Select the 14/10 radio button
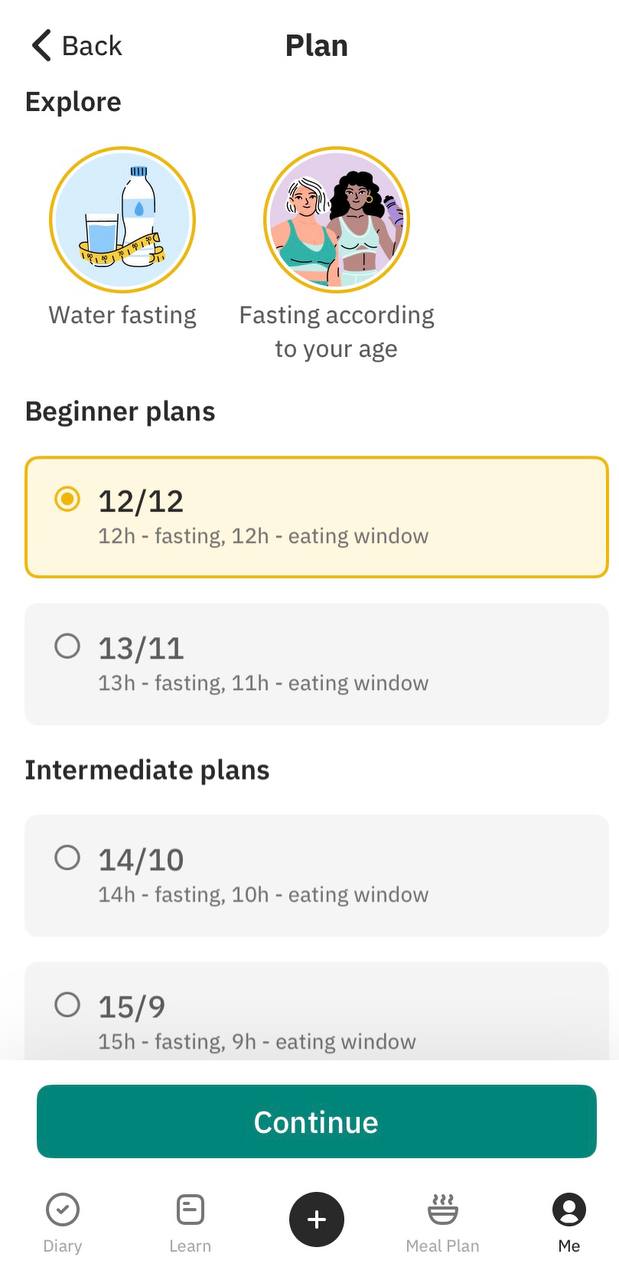Viewport: 619px width, 1280px height. point(67,857)
